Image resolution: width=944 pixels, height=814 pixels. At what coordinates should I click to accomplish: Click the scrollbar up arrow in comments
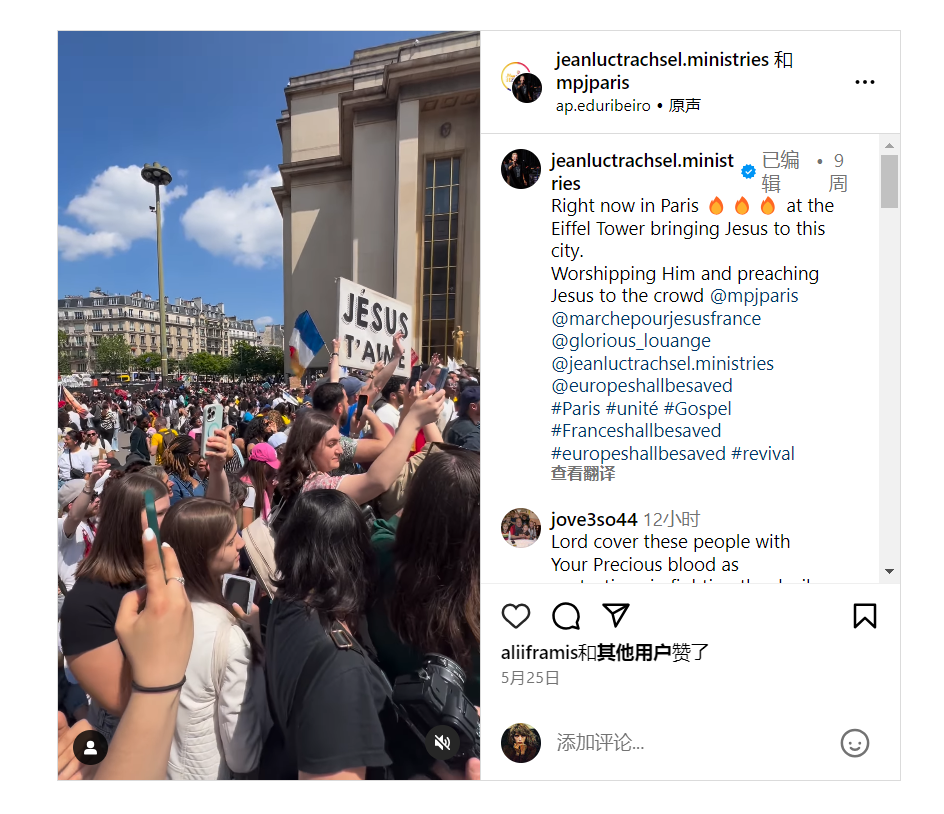click(889, 146)
